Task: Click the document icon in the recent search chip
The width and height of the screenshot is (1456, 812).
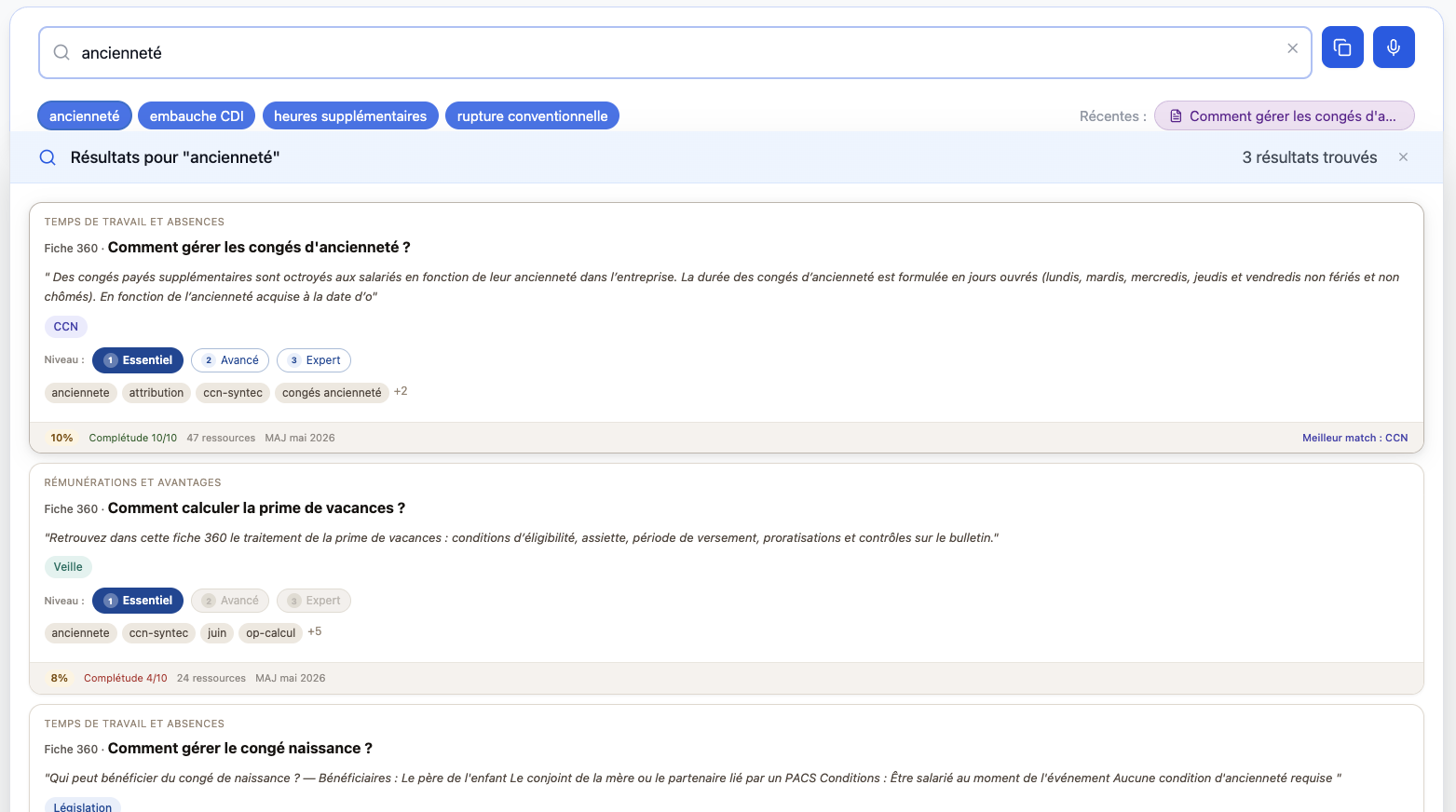Action: [1176, 116]
